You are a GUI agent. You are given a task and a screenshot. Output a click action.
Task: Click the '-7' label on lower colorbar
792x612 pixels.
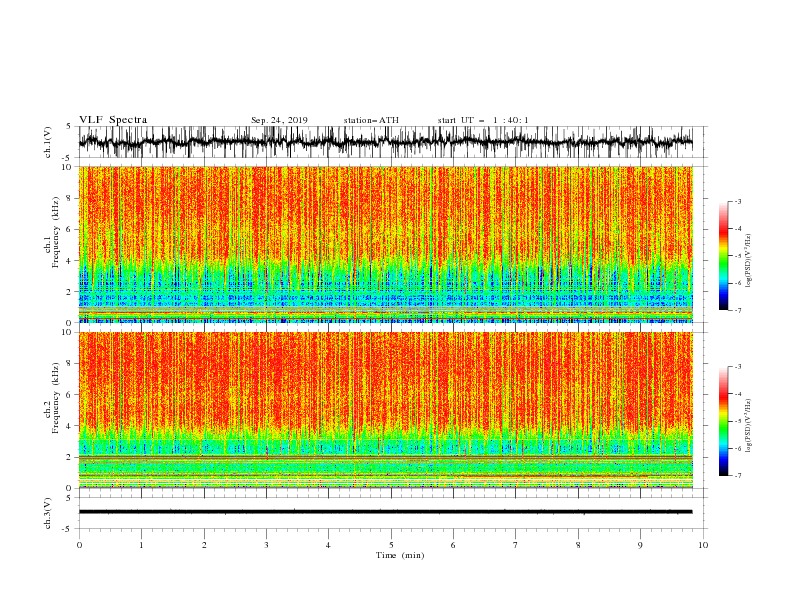pyautogui.click(x=737, y=476)
